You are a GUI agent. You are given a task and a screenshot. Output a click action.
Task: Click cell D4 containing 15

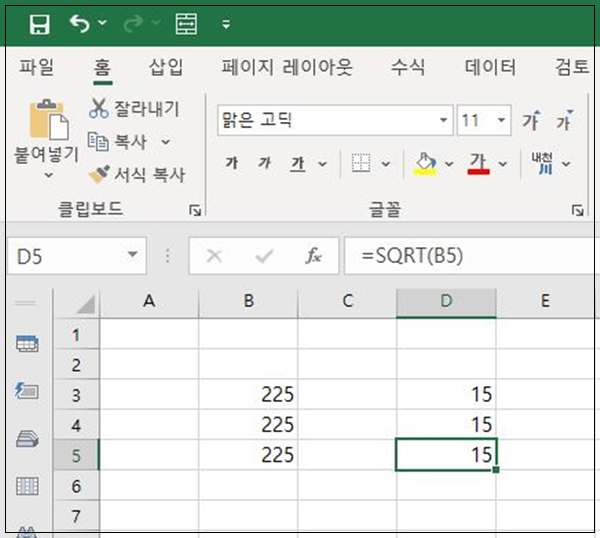coord(446,425)
